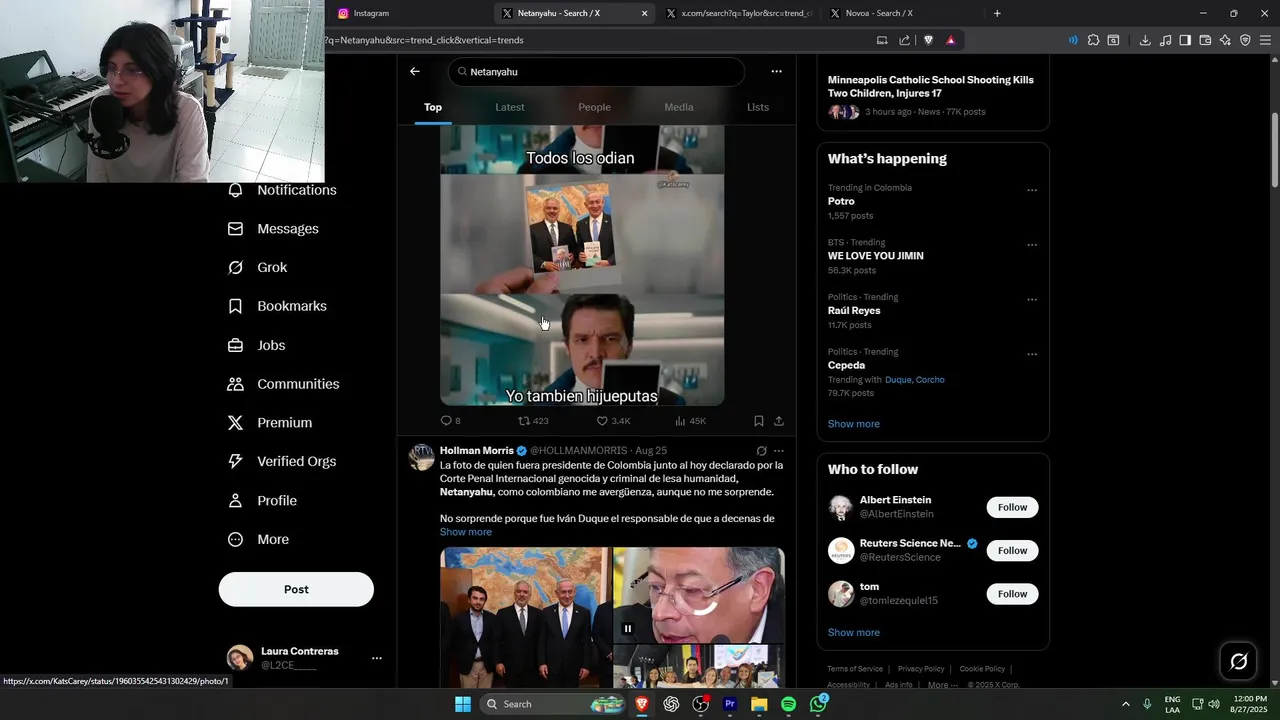Open options dots for Cepeda trend
The image size is (1280, 720).
[x=1032, y=354]
